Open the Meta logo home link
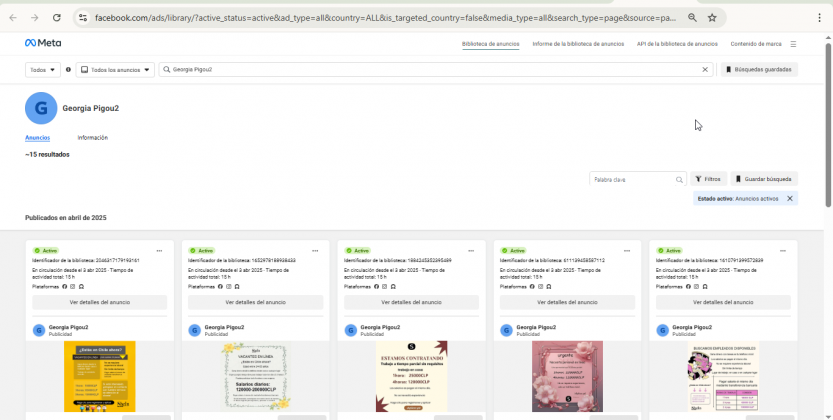This screenshot has width=833, height=420. click(x=43, y=43)
